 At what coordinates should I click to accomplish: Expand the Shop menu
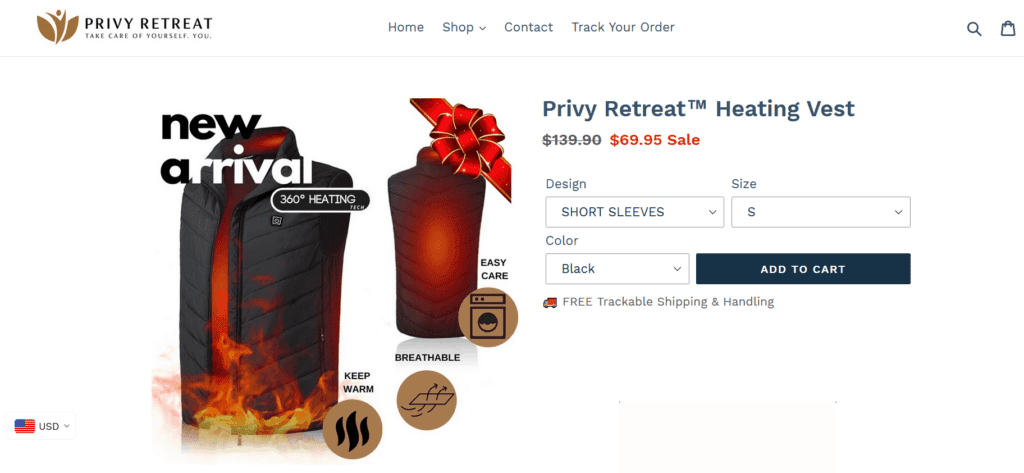point(464,27)
